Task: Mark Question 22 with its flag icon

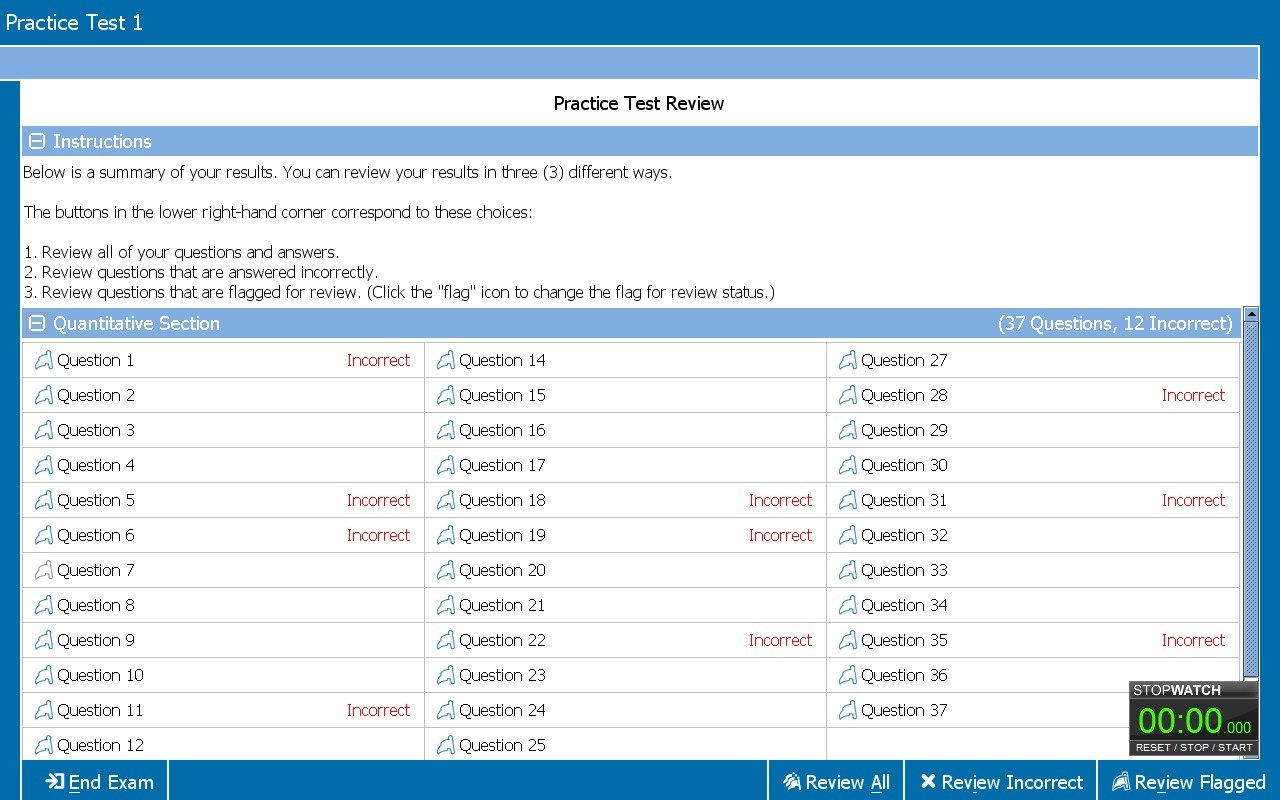Action: pos(445,640)
